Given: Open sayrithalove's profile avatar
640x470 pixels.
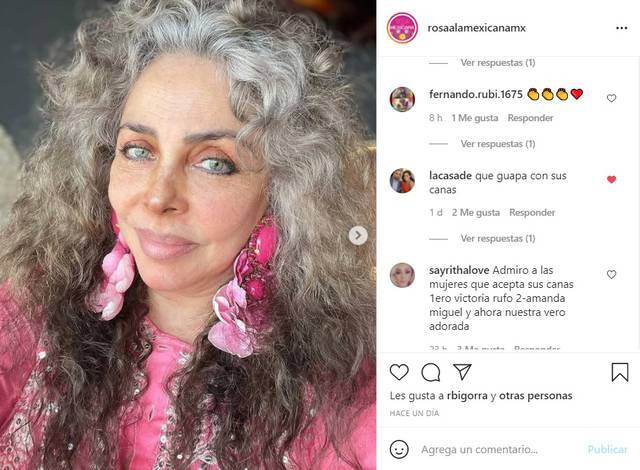Looking at the screenshot, I should pos(402,275).
